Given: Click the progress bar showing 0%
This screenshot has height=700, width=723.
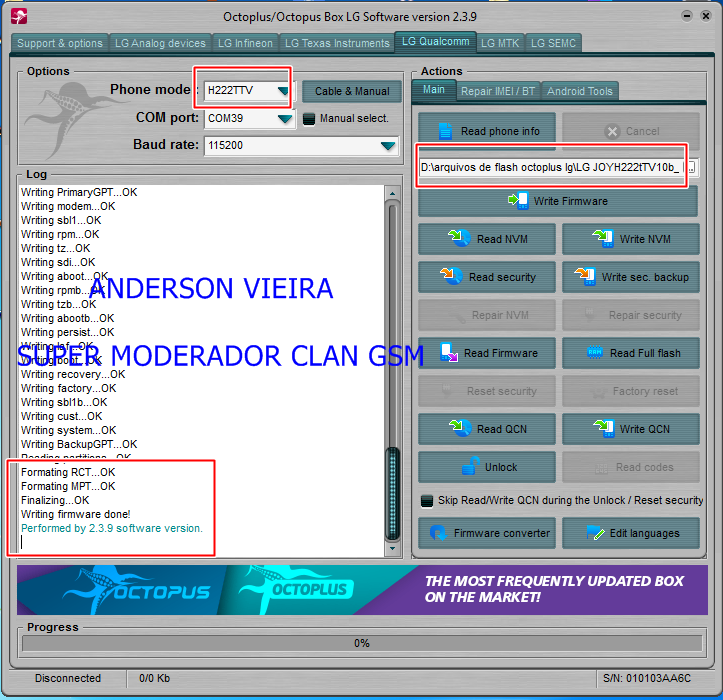Looking at the screenshot, I should [x=362, y=643].
